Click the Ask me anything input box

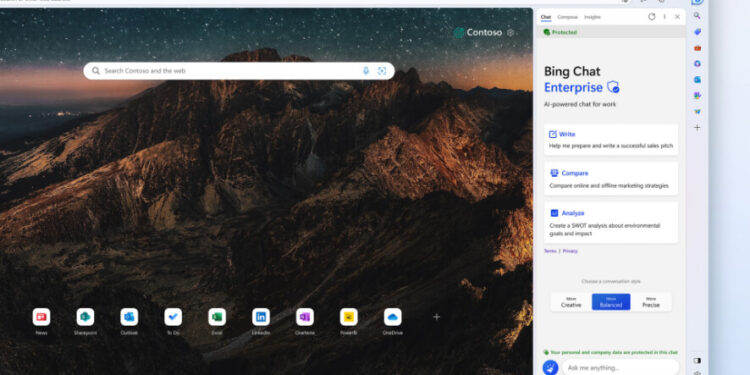(x=620, y=367)
